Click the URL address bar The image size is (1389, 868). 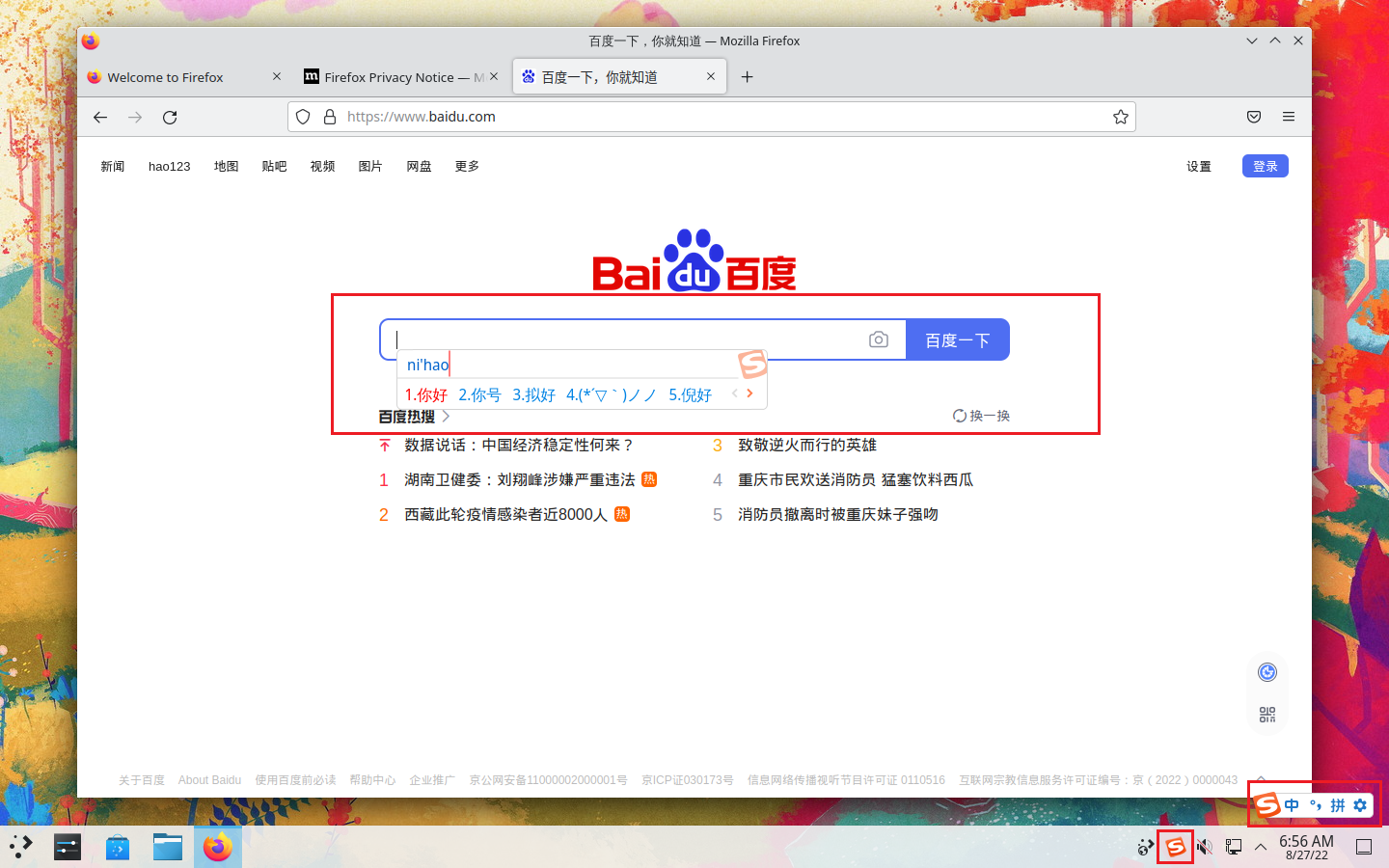(x=712, y=117)
